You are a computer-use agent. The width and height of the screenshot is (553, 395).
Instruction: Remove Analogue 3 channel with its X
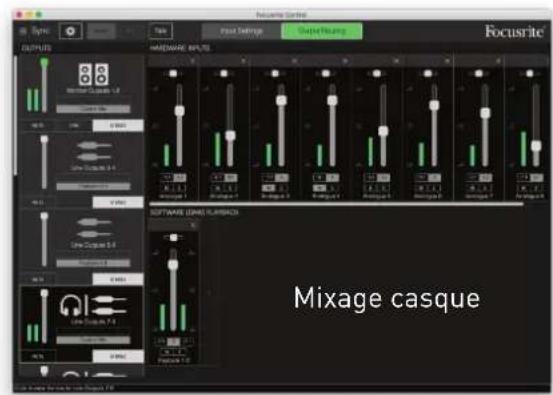(294, 61)
